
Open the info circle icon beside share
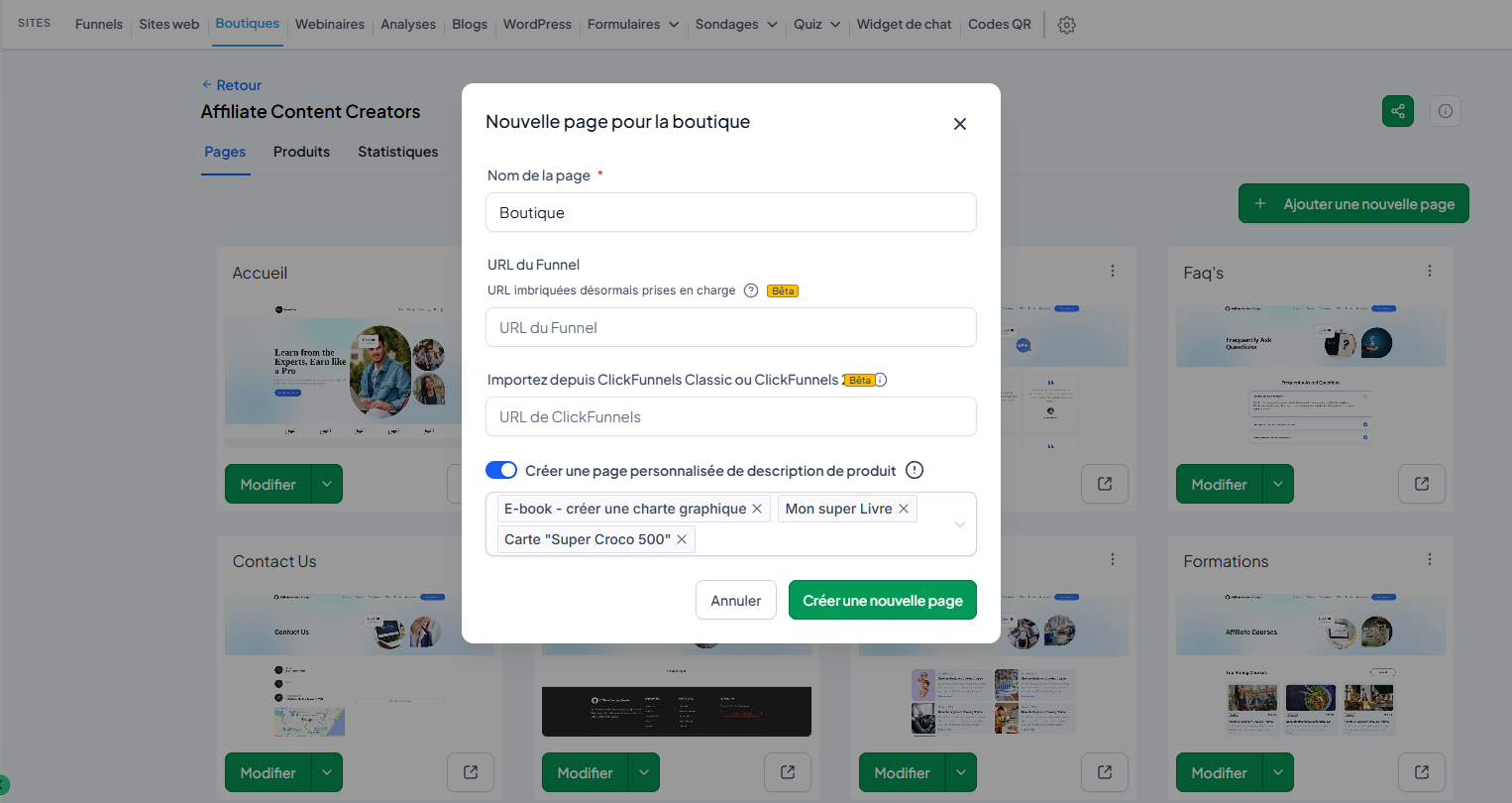[x=1446, y=111]
